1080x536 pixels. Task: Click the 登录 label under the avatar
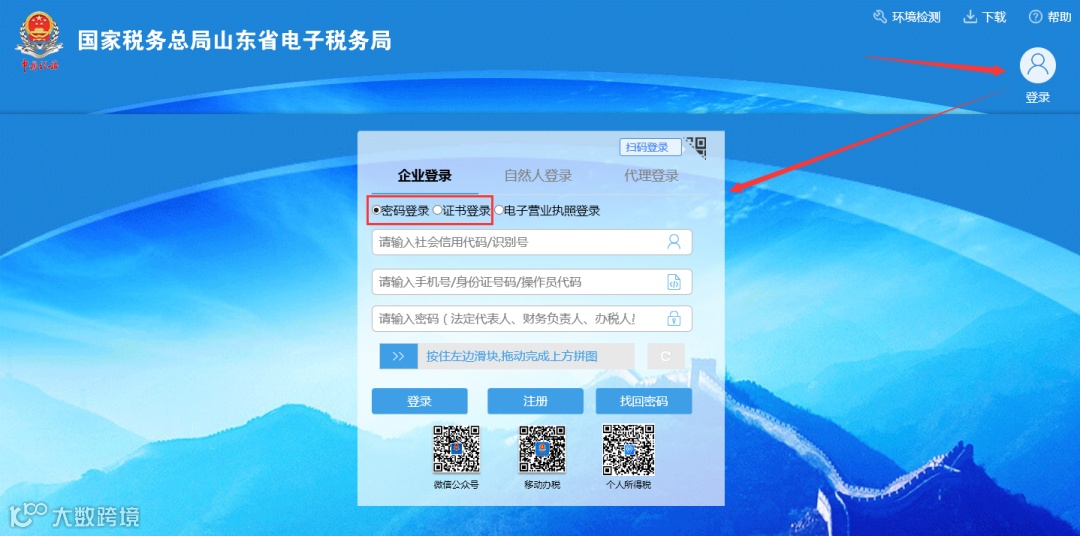(x=1037, y=97)
